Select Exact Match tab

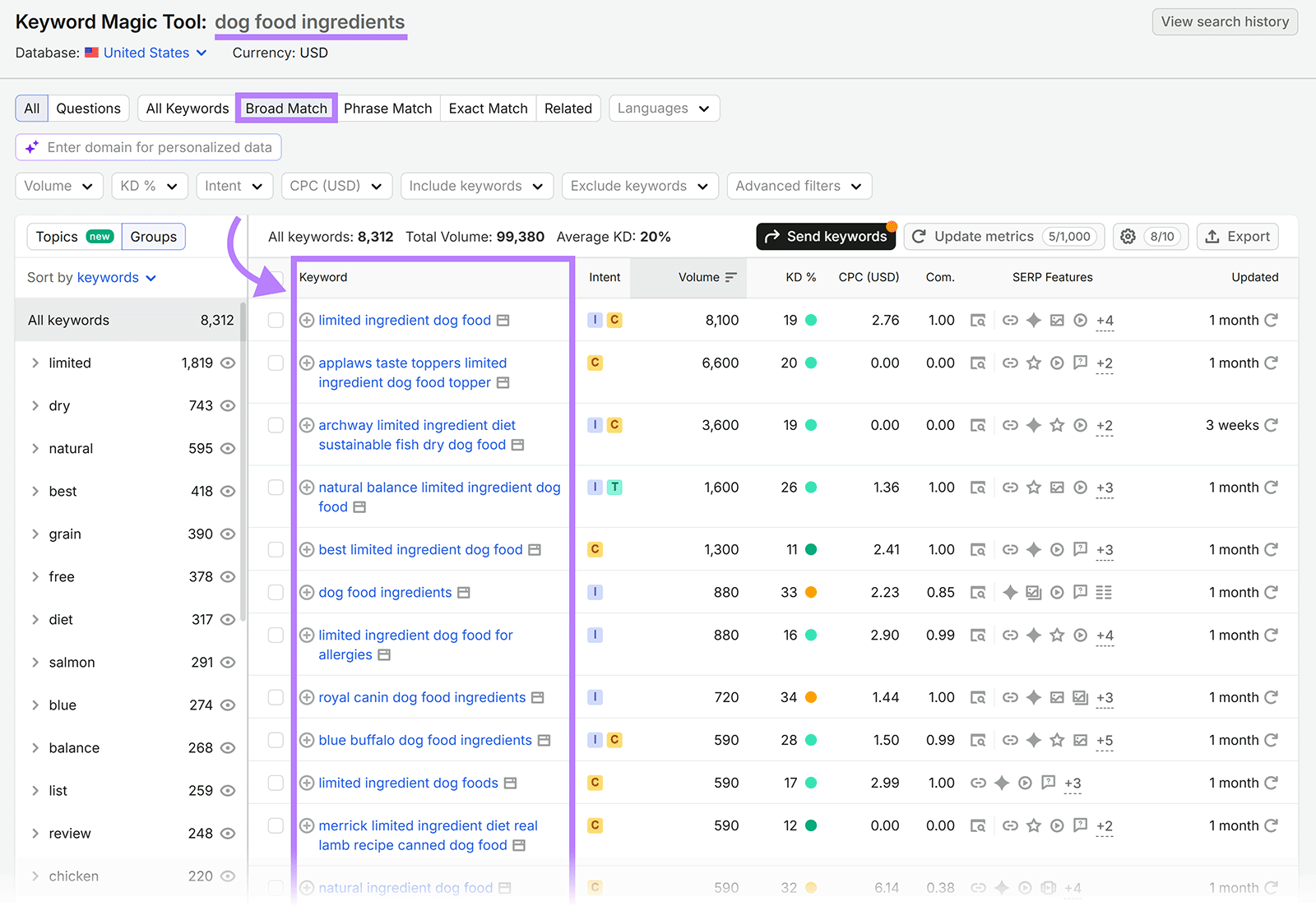click(x=489, y=109)
